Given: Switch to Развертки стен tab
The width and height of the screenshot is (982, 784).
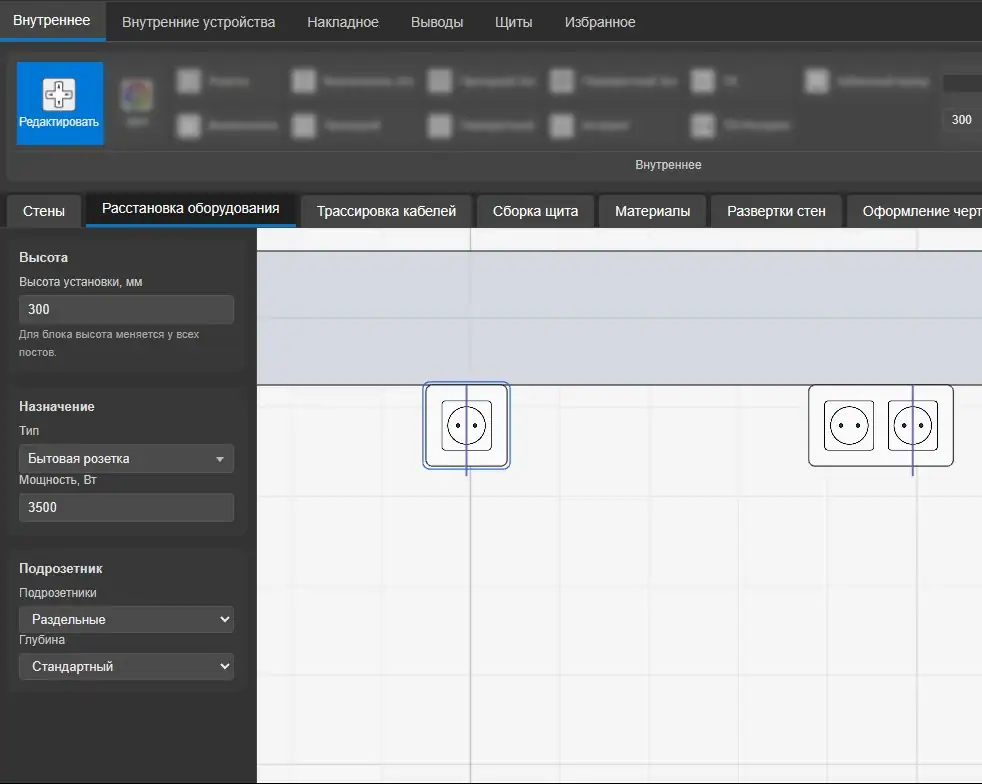Looking at the screenshot, I should pos(776,211).
